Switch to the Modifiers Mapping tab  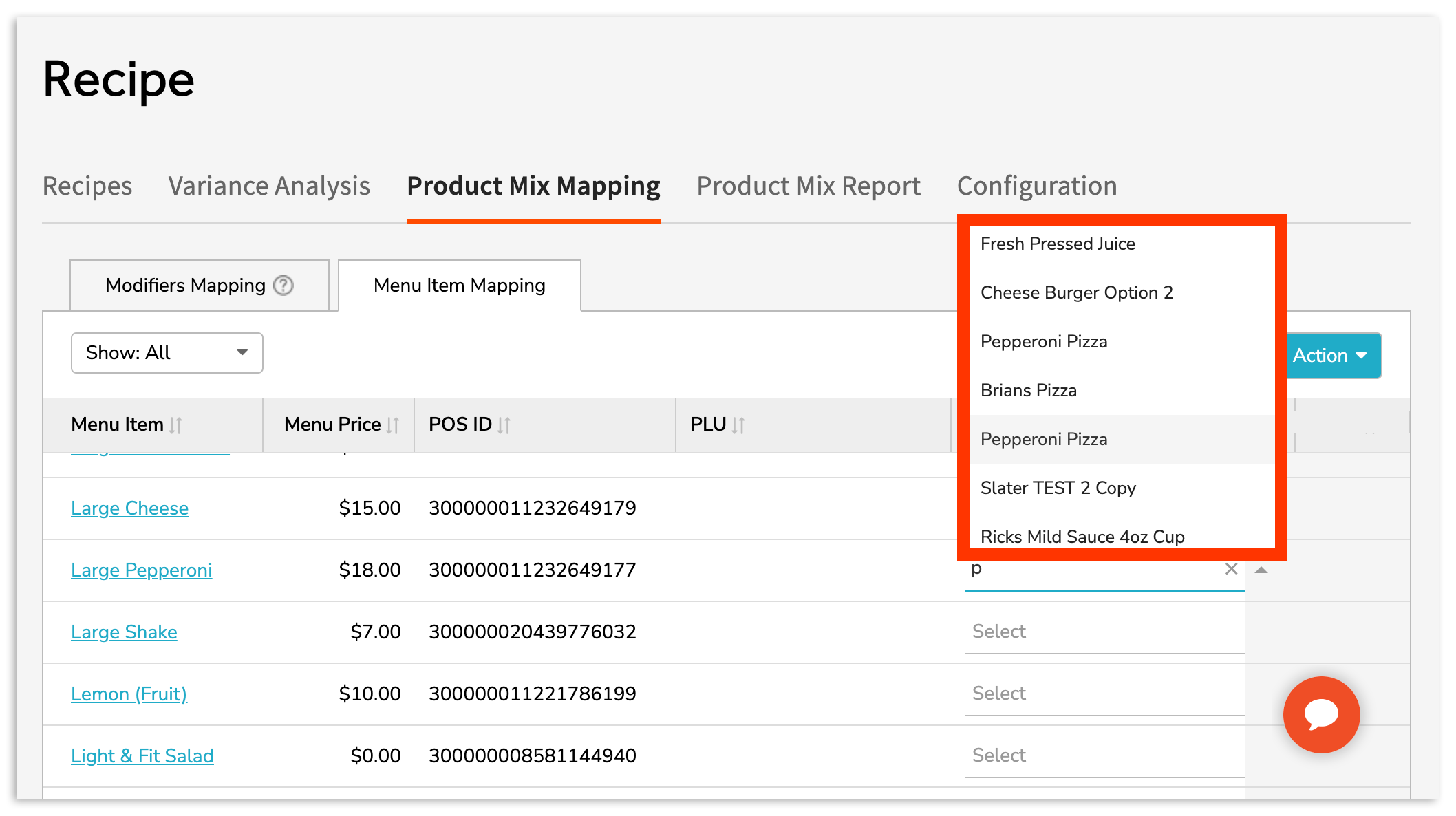[186, 286]
